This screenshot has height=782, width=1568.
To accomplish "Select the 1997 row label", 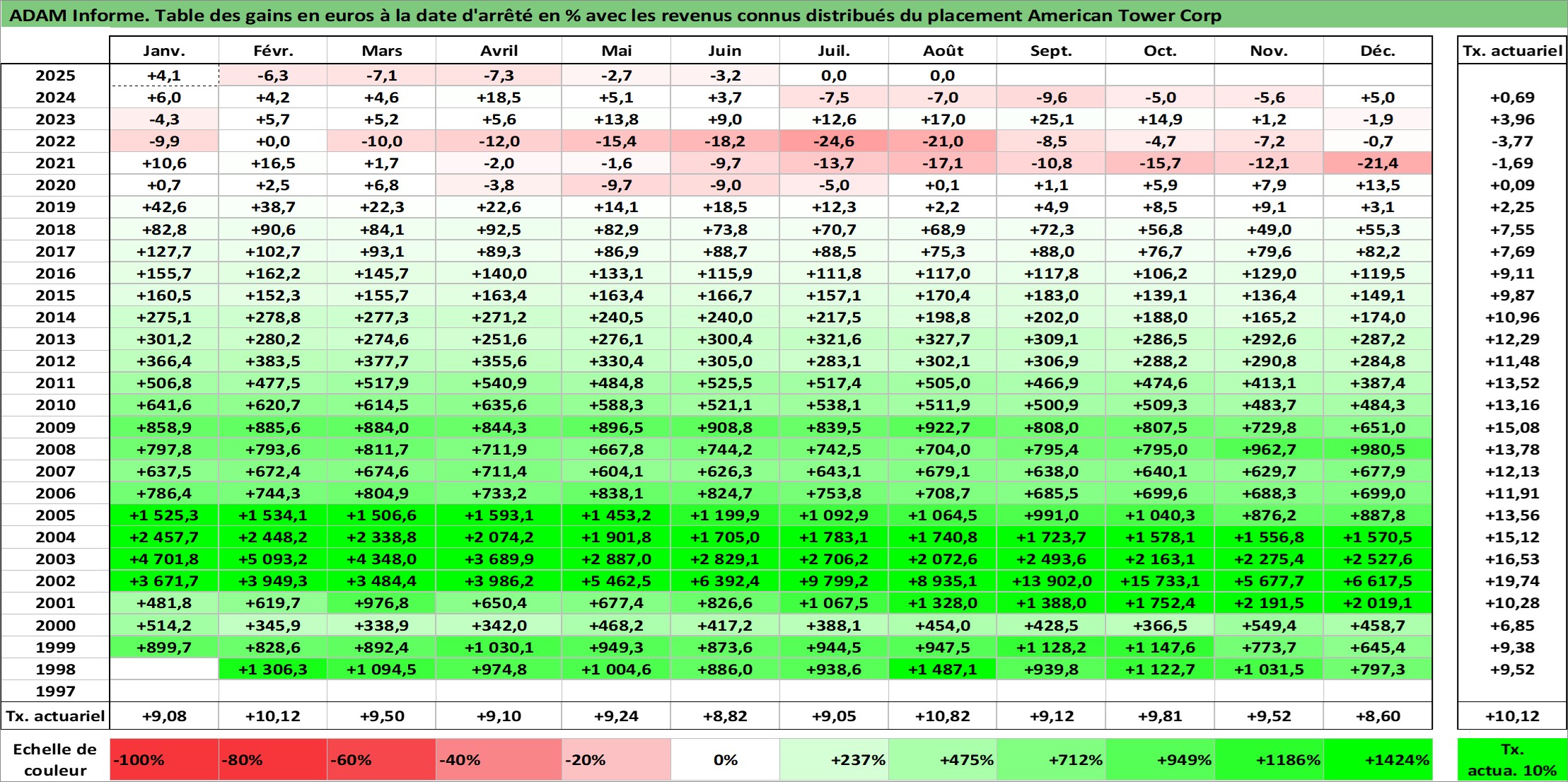I will tap(55, 691).
